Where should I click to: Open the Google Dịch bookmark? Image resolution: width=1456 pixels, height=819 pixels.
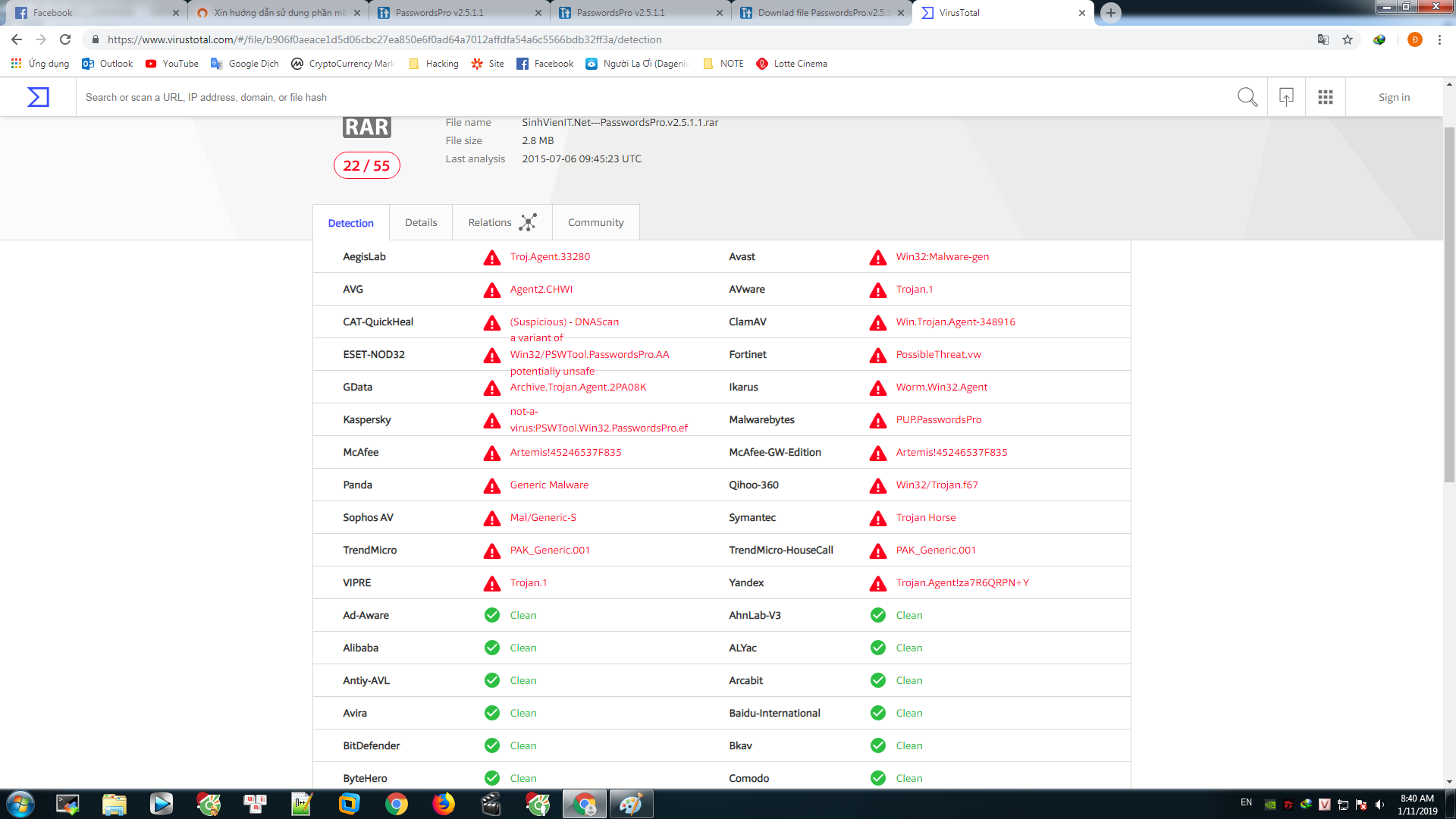coord(245,64)
